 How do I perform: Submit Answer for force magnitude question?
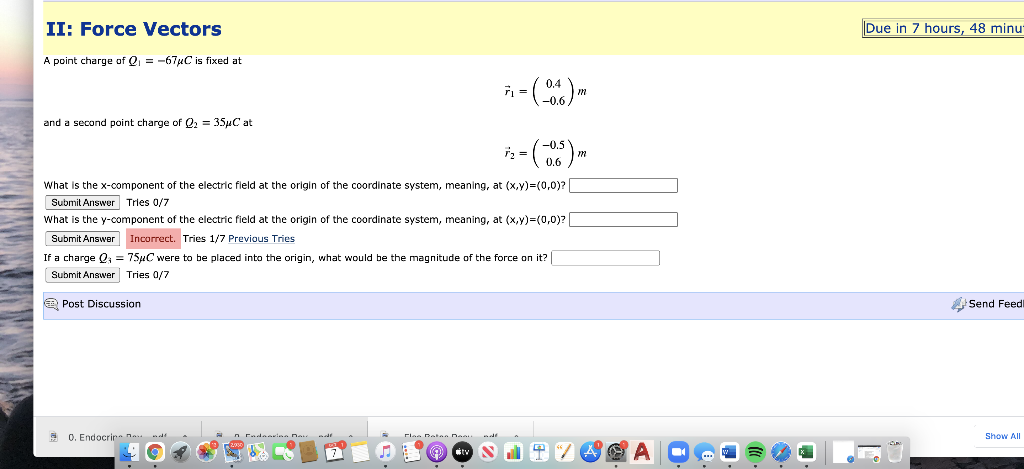(x=83, y=274)
